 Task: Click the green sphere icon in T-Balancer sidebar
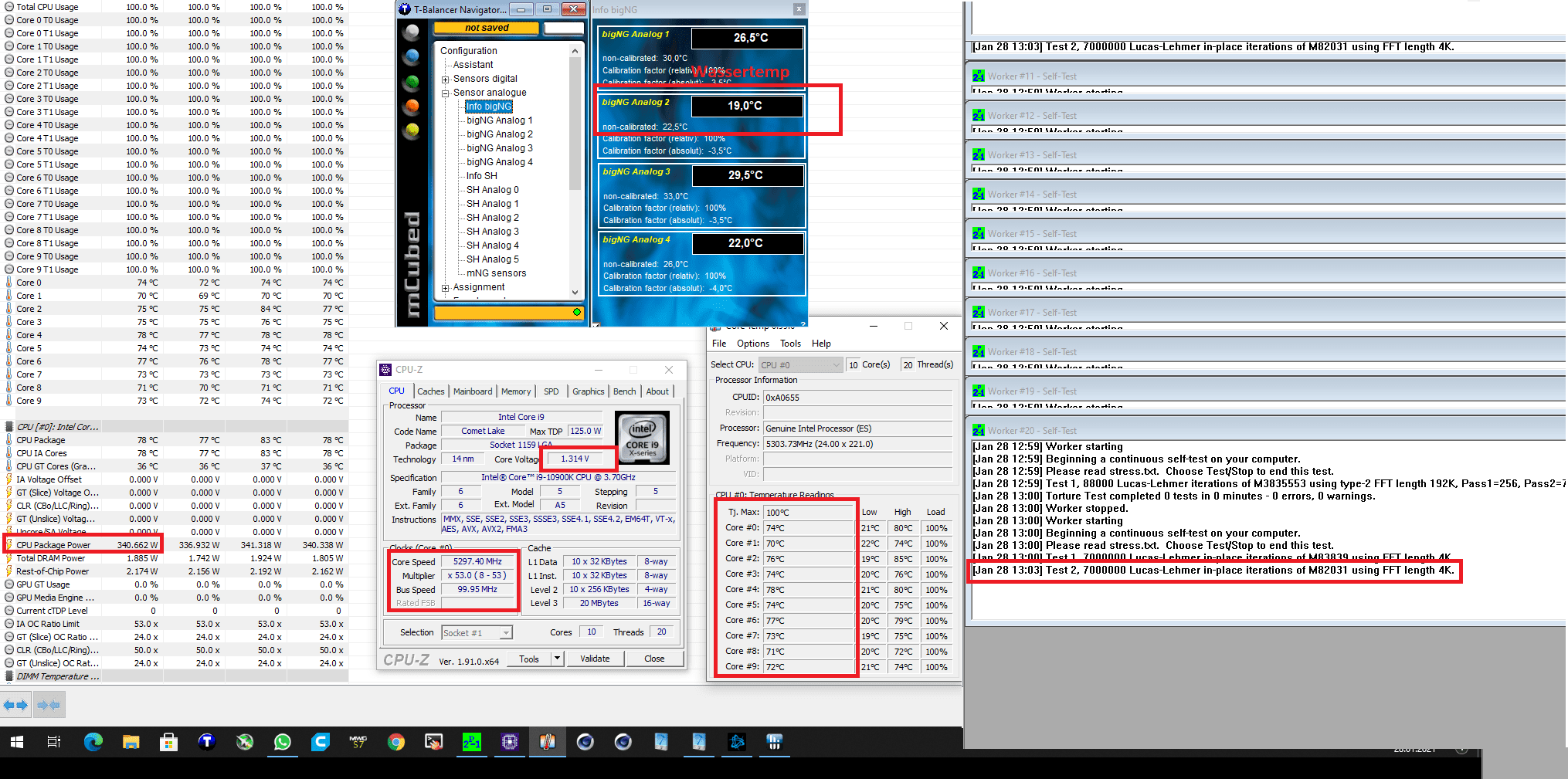coord(412,81)
